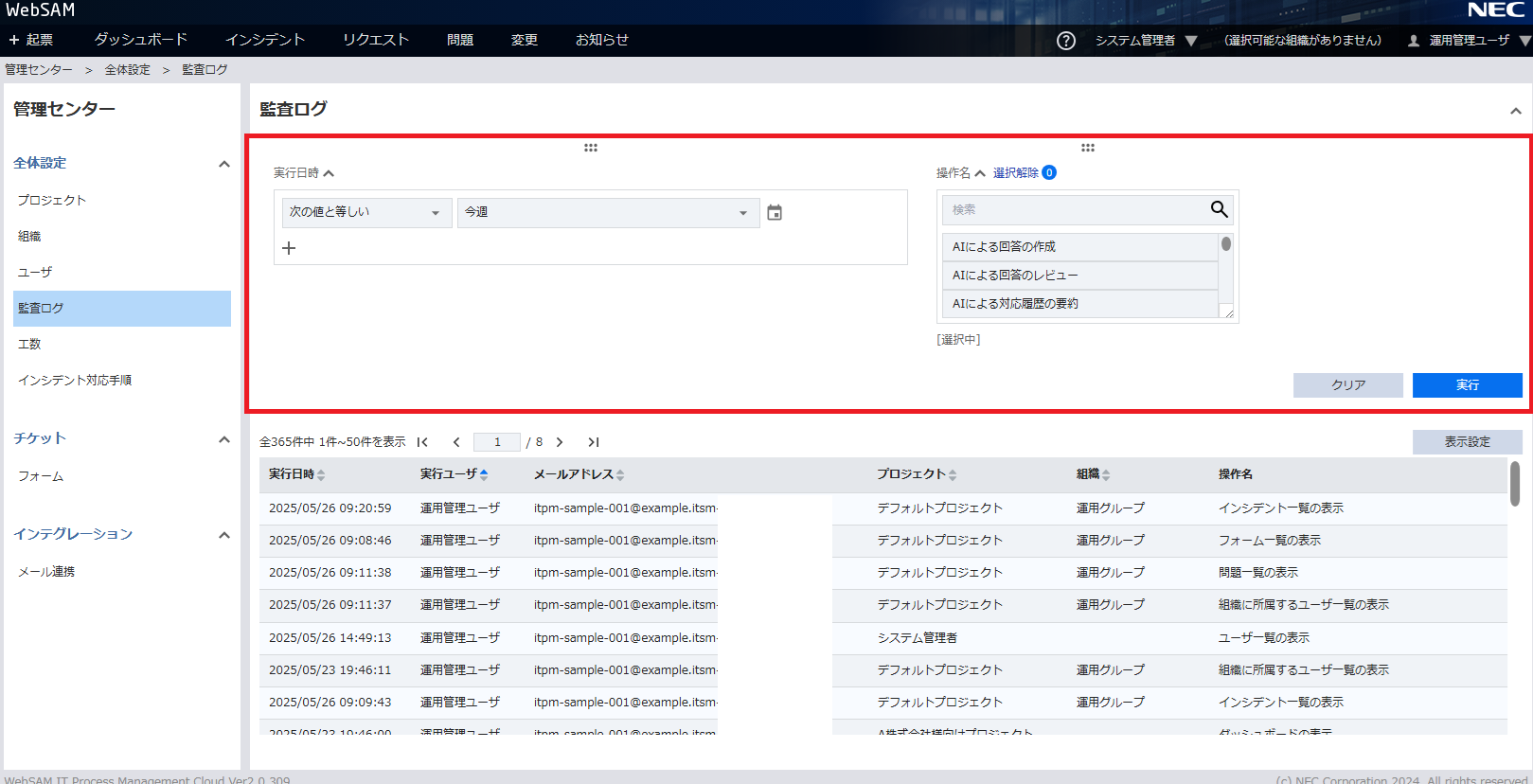The image size is (1533, 784).
Task: Open the ダッシュボード menu
Action: coord(141,40)
